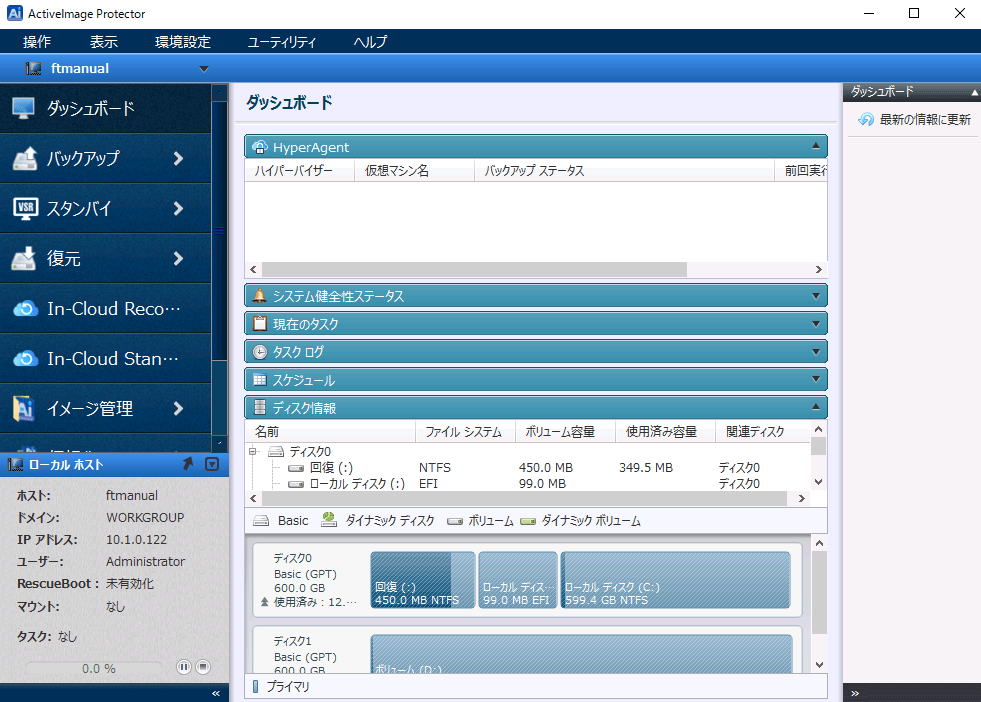Image resolution: width=981 pixels, height=702 pixels.
Task: Open the 環境設定 menu
Action: tap(183, 42)
